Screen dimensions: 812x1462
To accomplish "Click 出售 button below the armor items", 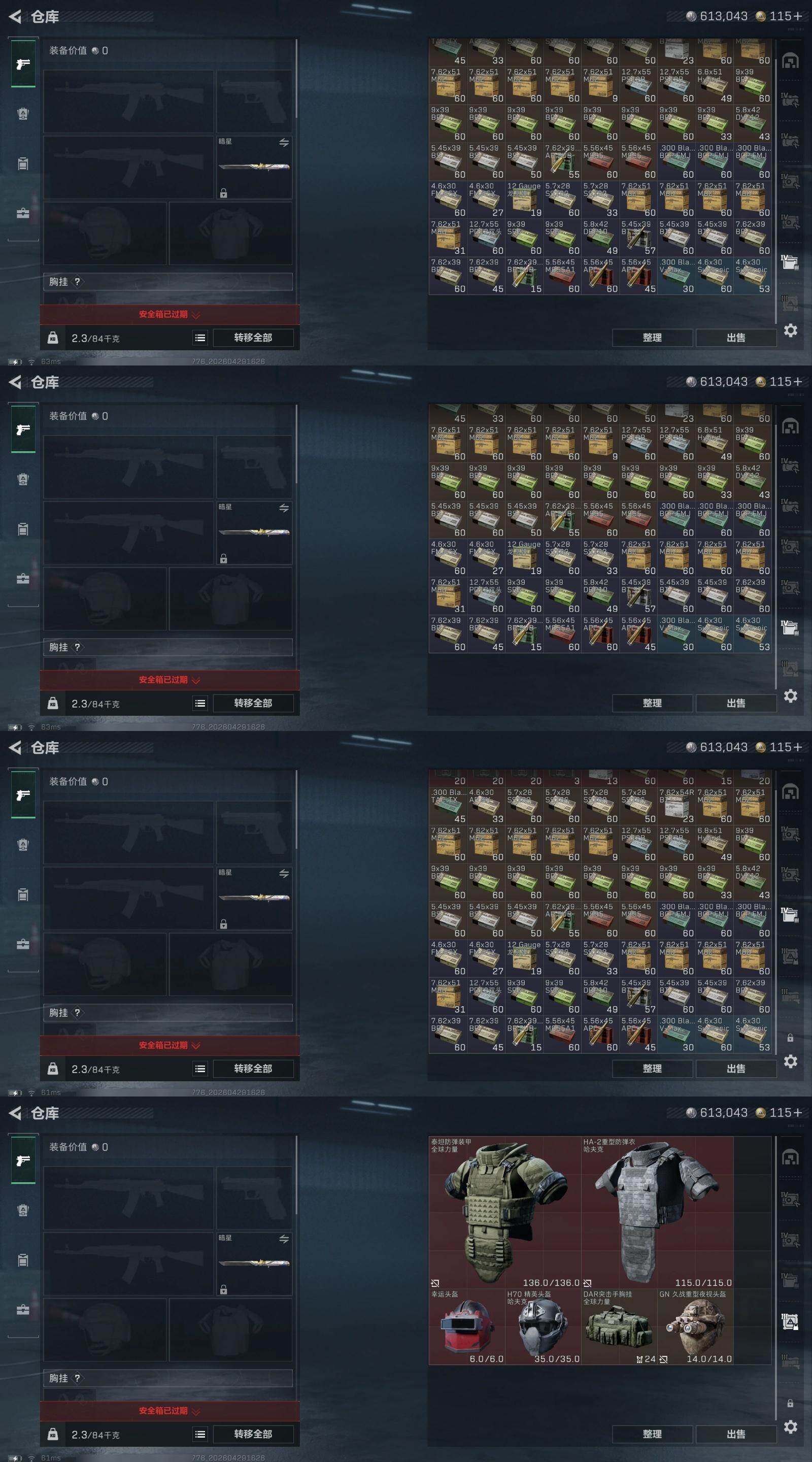I will 736,1434.
